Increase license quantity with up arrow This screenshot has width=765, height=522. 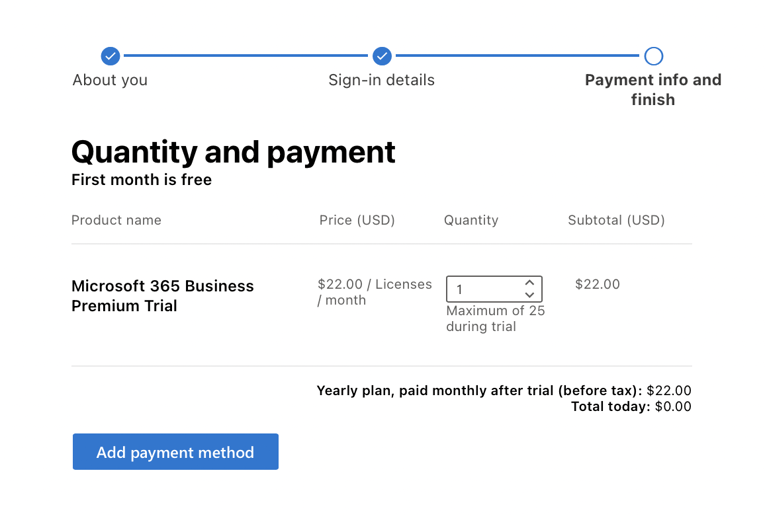click(x=529, y=283)
